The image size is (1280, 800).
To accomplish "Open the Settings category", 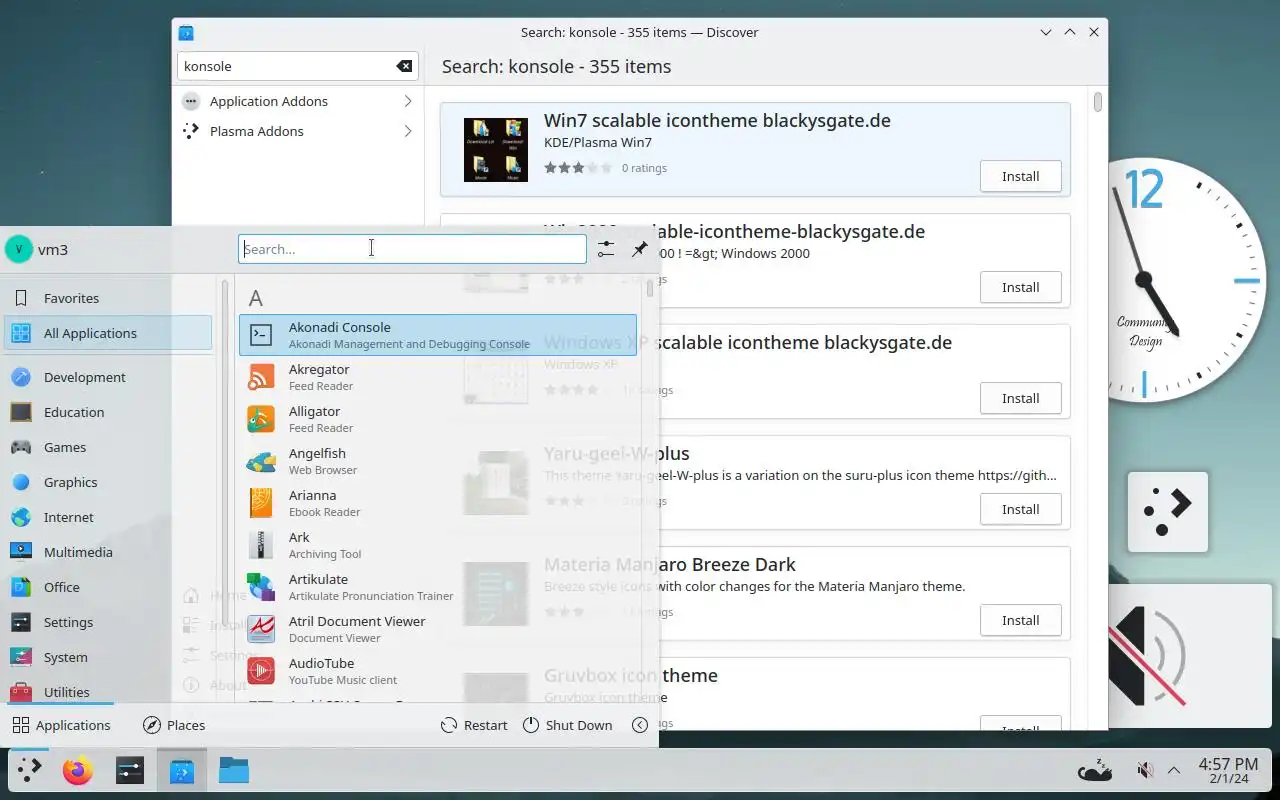I will 108,622.
